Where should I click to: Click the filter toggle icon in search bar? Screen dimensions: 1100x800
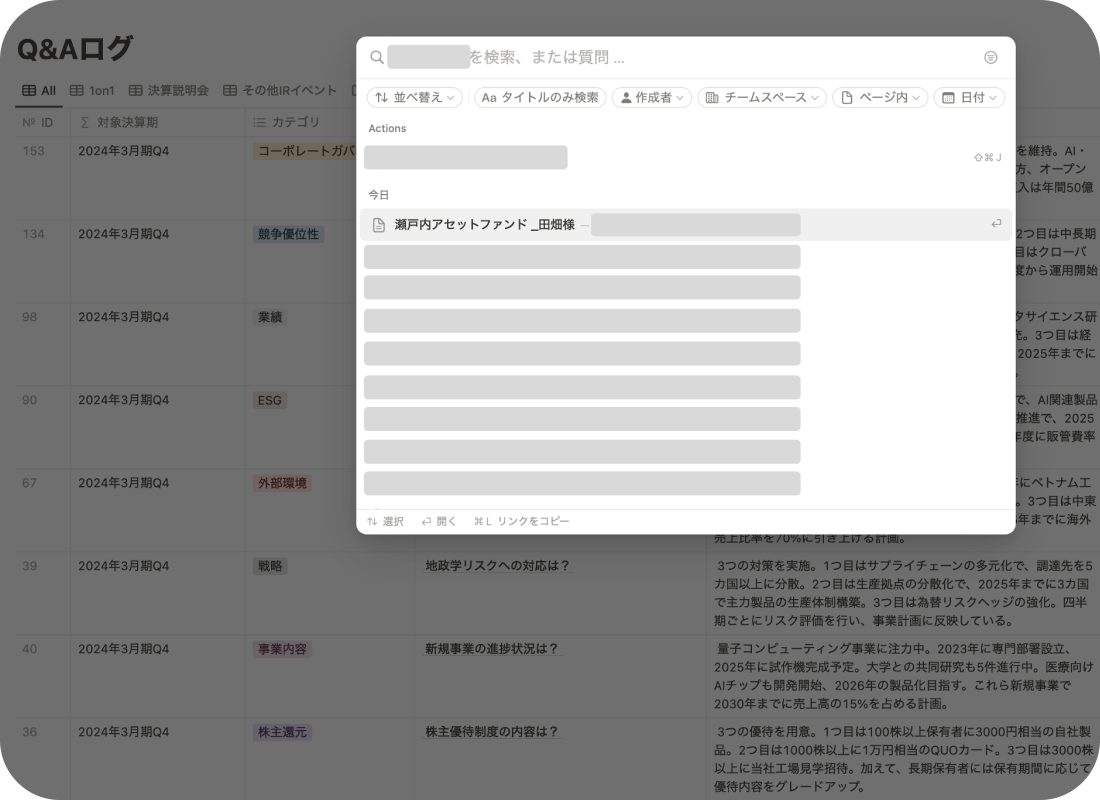990,58
